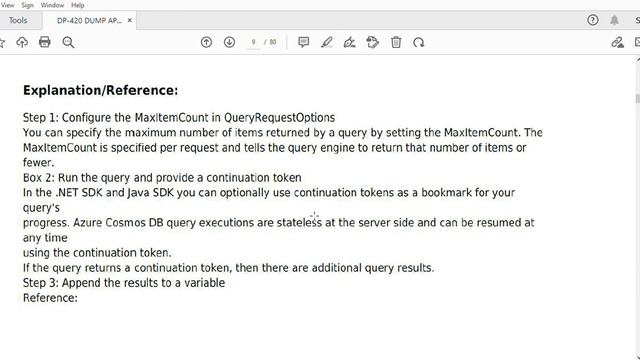Close the DP-420 DUMP tab

(129, 20)
